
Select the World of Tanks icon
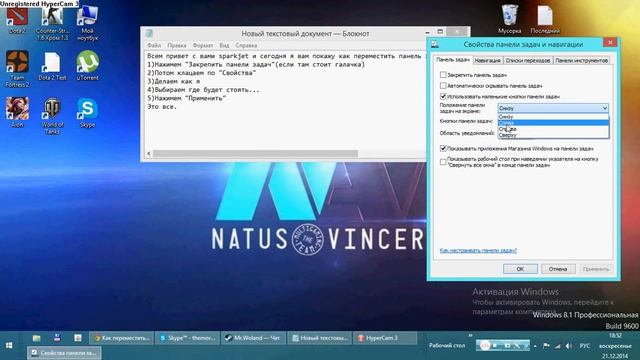point(52,116)
